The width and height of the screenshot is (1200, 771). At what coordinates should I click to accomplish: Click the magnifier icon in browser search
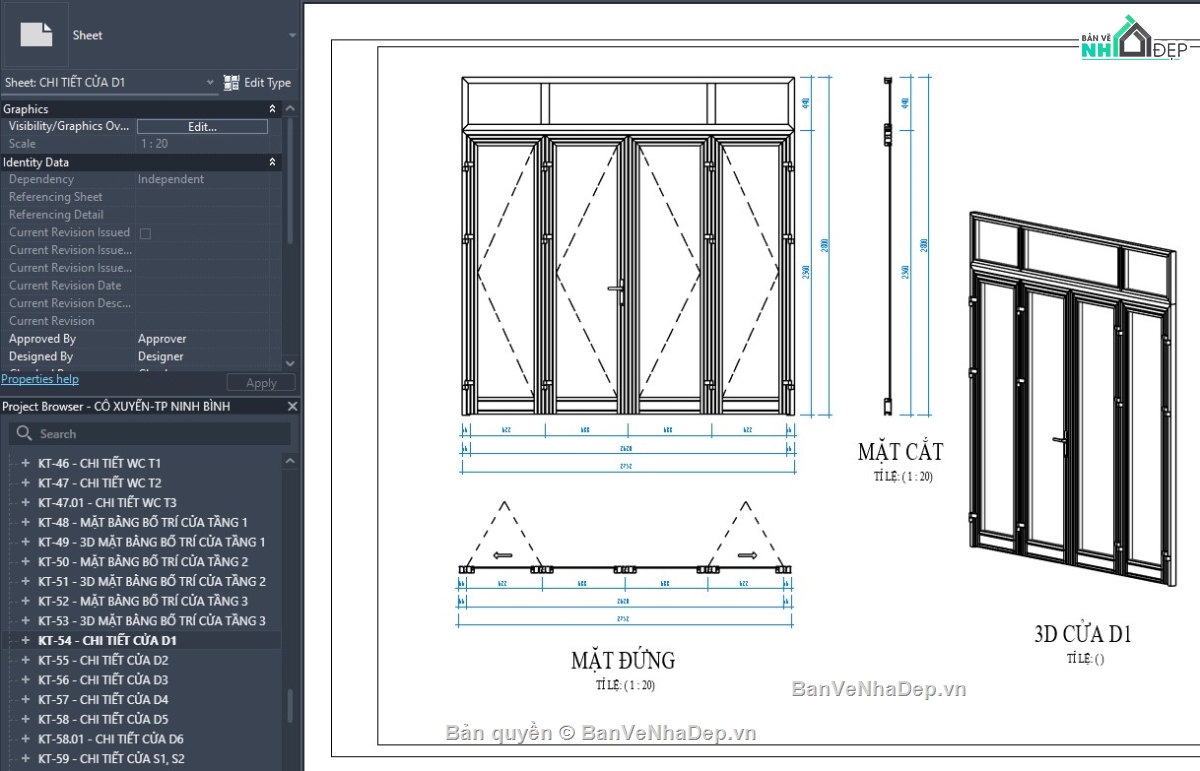tap(24, 434)
